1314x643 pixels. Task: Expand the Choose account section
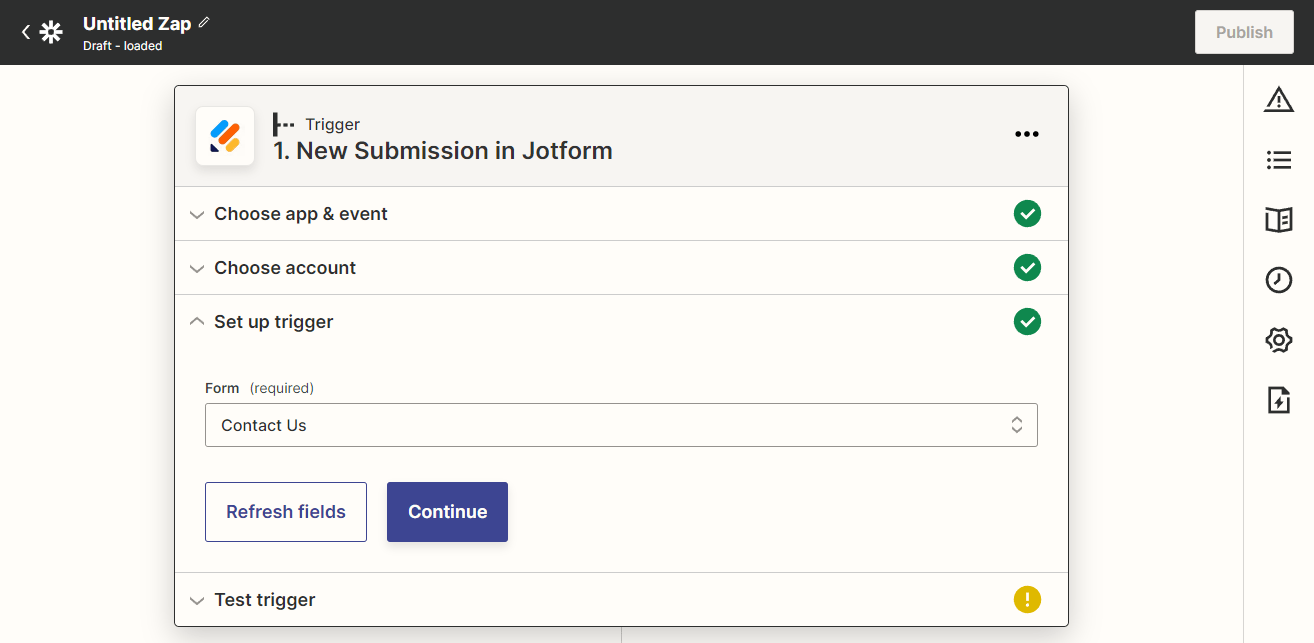coord(285,268)
